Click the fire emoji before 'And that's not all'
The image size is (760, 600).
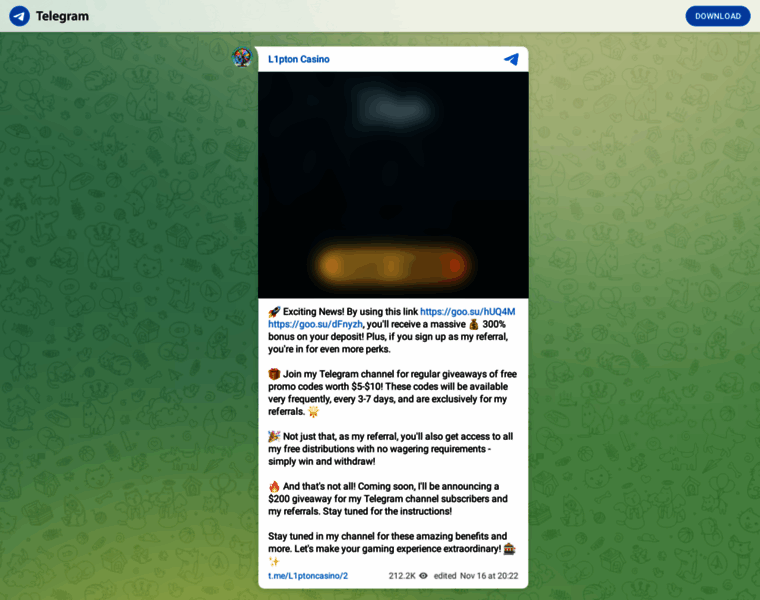(x=274, y=486)
